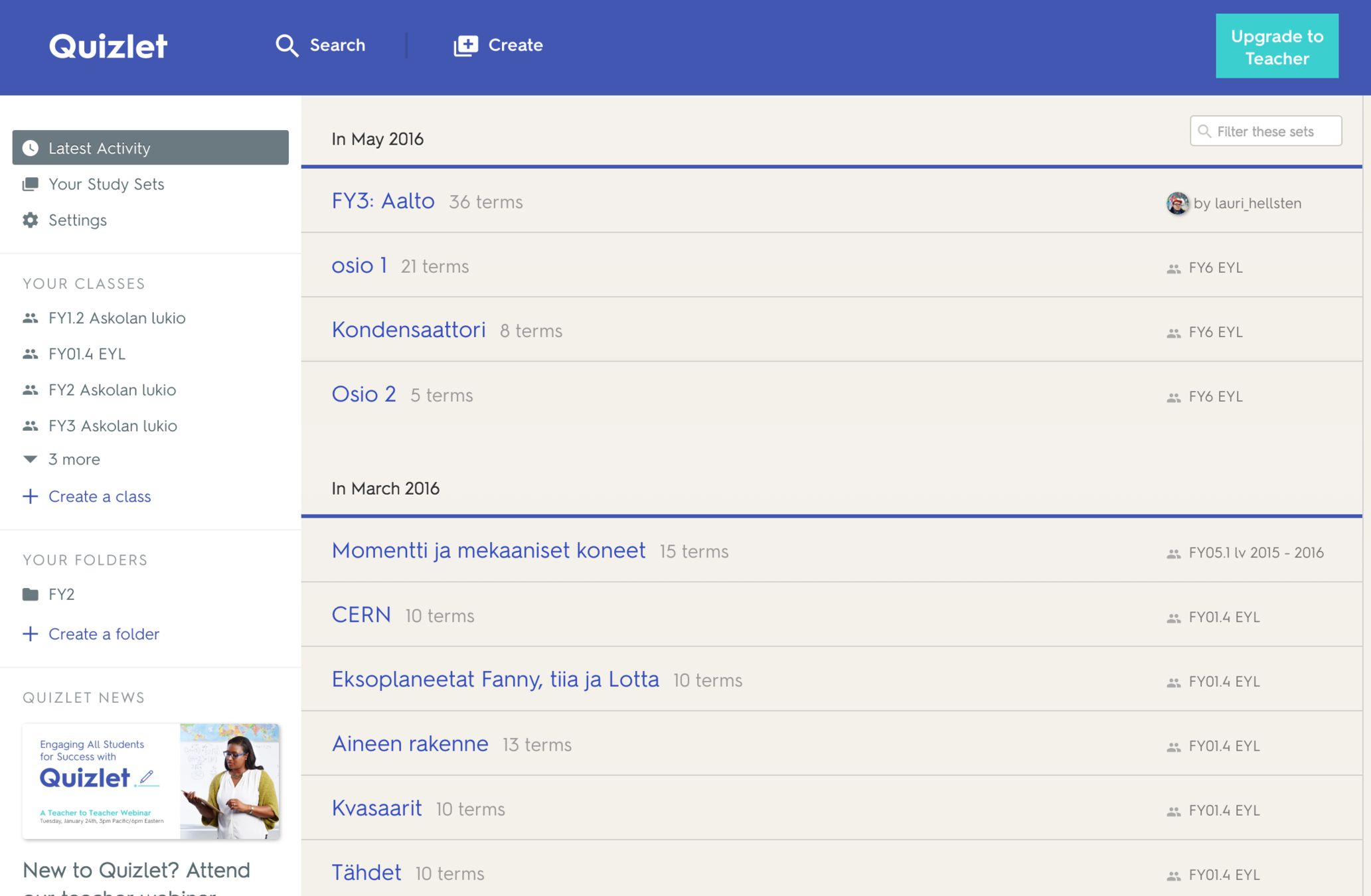This screenshot has width=1371, height=896.
Task: Click the Search magnifier icon
Action: pyautogui.click(x=287, y=45)
